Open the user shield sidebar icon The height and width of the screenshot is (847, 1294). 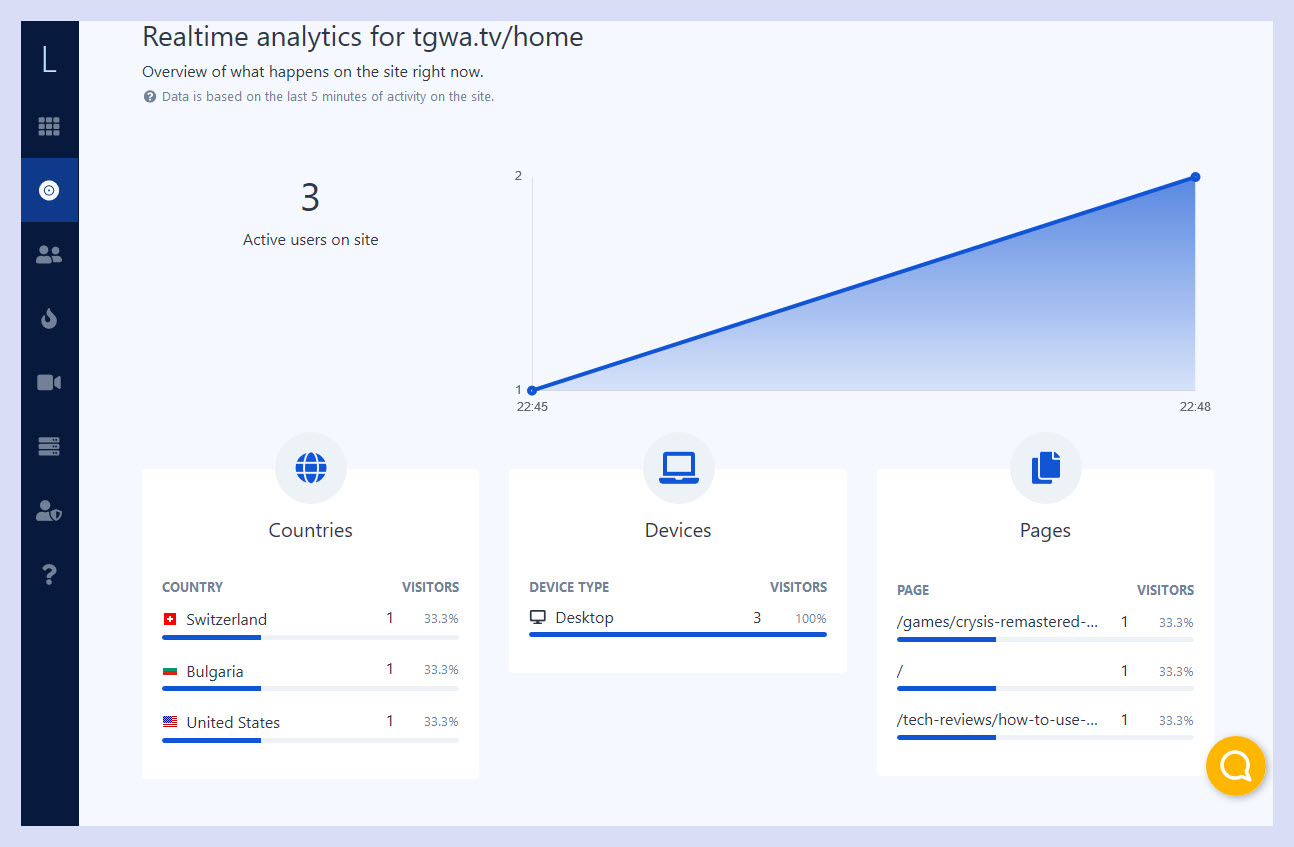49,511
